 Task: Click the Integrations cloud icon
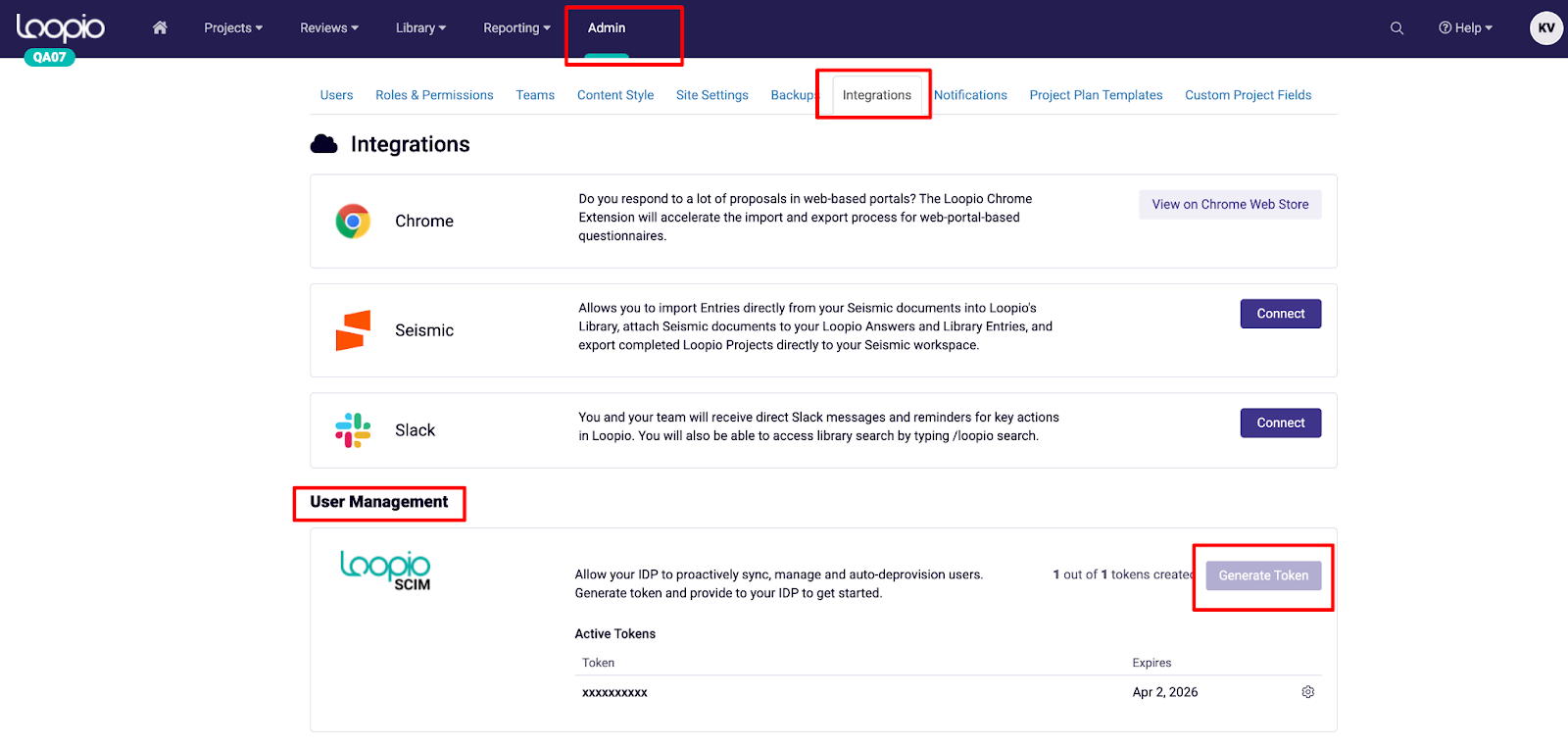tap(323, 144)
